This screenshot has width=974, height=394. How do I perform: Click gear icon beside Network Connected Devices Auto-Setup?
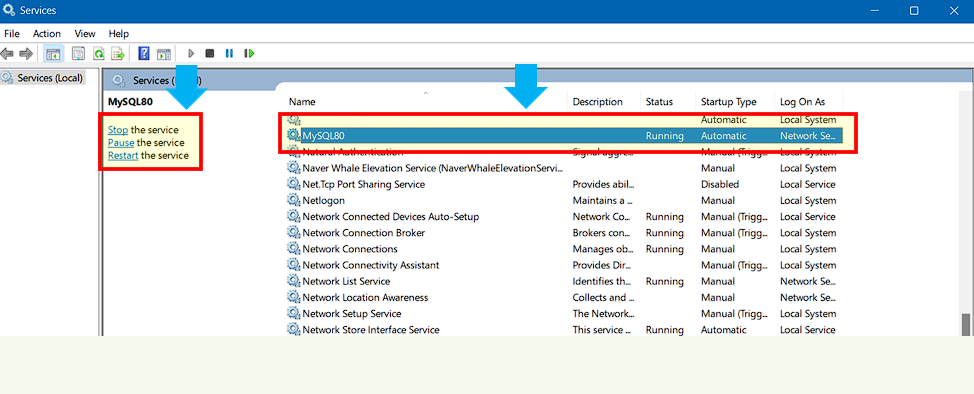point(293,216)
